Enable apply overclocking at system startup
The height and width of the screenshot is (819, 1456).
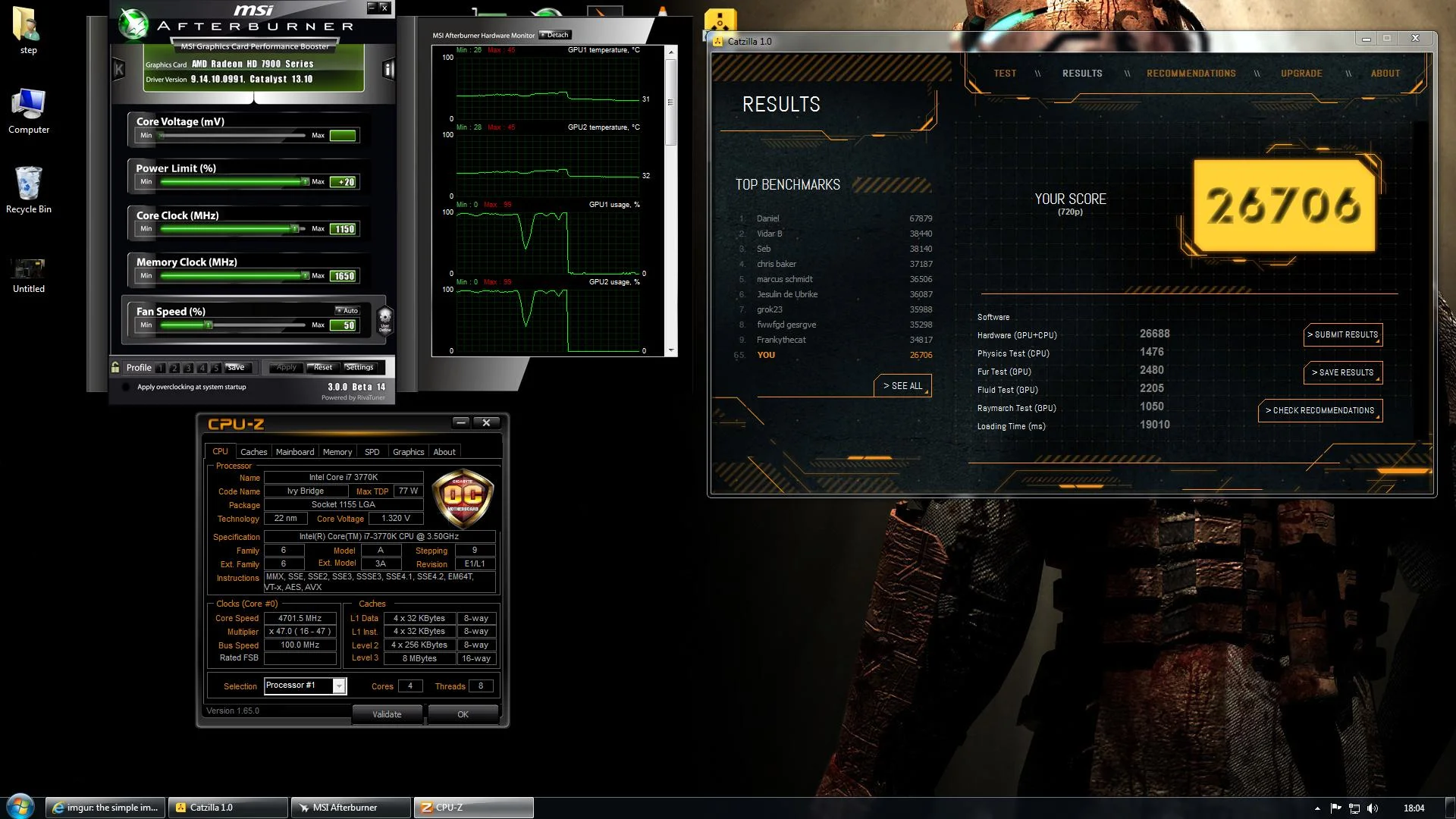[126, 387]
